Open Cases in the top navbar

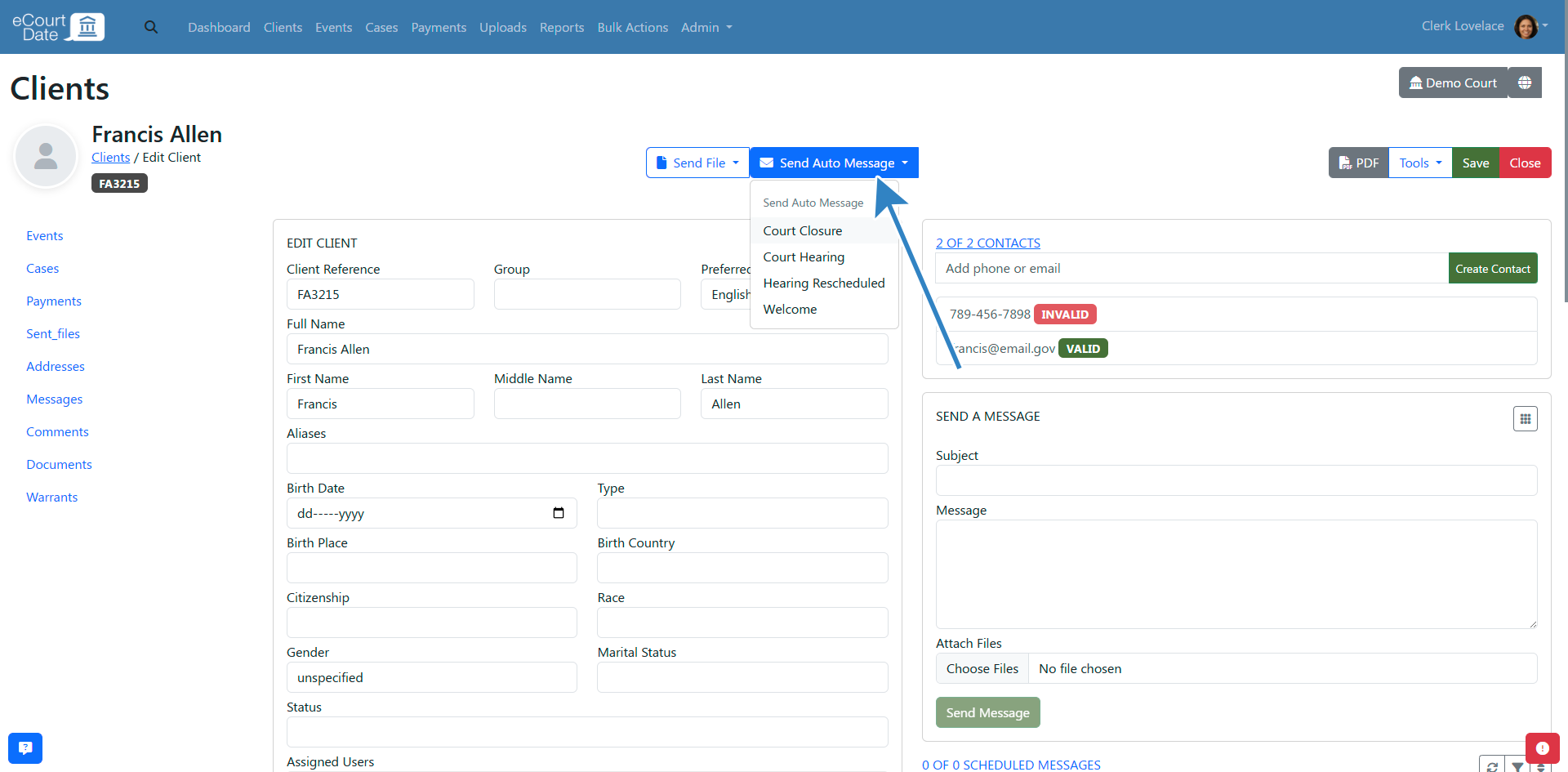pyautogui.click(x=381, y=27)
